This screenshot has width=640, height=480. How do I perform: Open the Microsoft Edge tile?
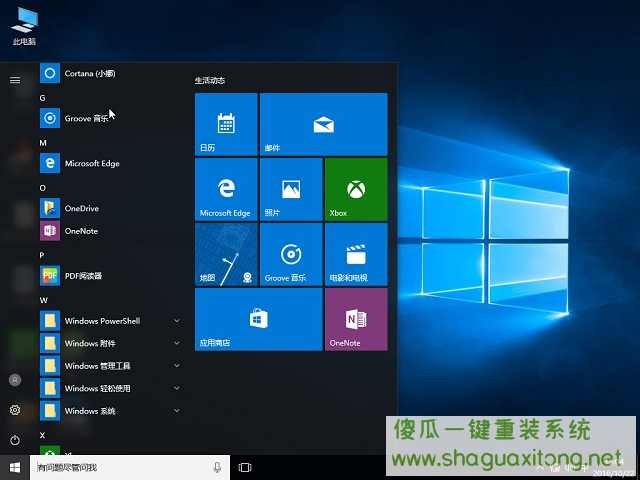click(x=226, y=189)
